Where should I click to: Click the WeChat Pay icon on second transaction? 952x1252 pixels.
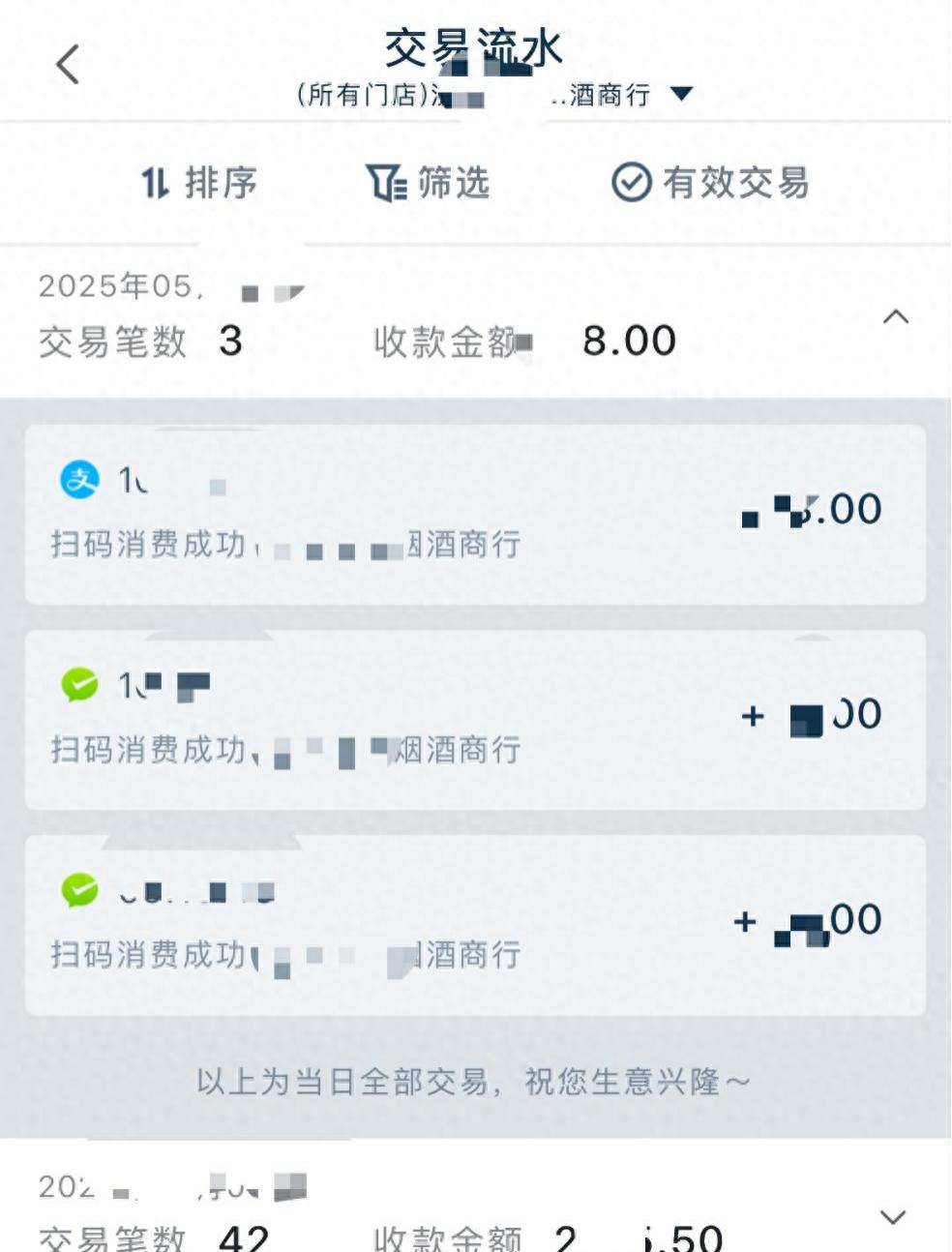coord(79,685)
